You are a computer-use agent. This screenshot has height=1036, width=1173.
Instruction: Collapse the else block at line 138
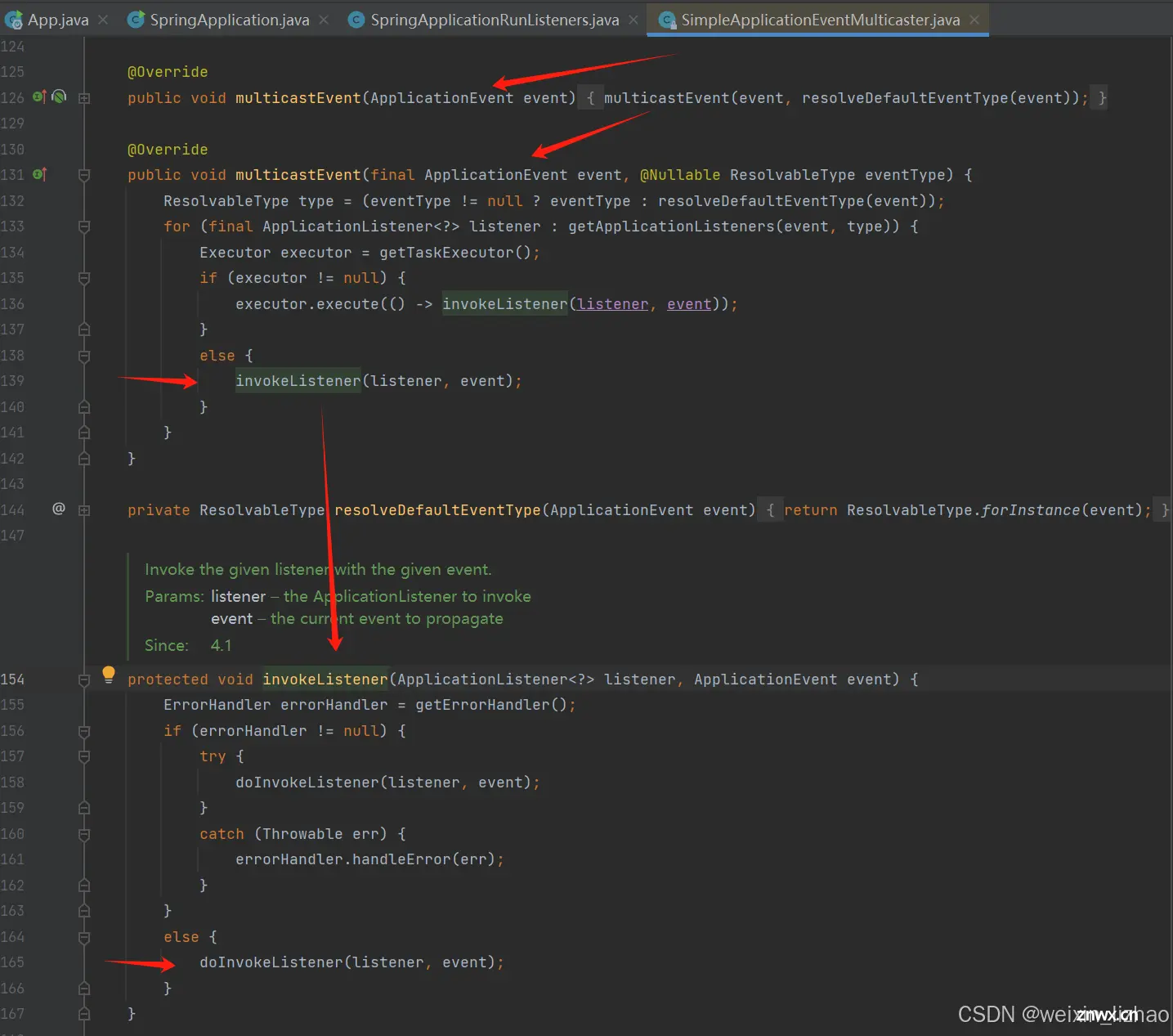tap(84, 356)
